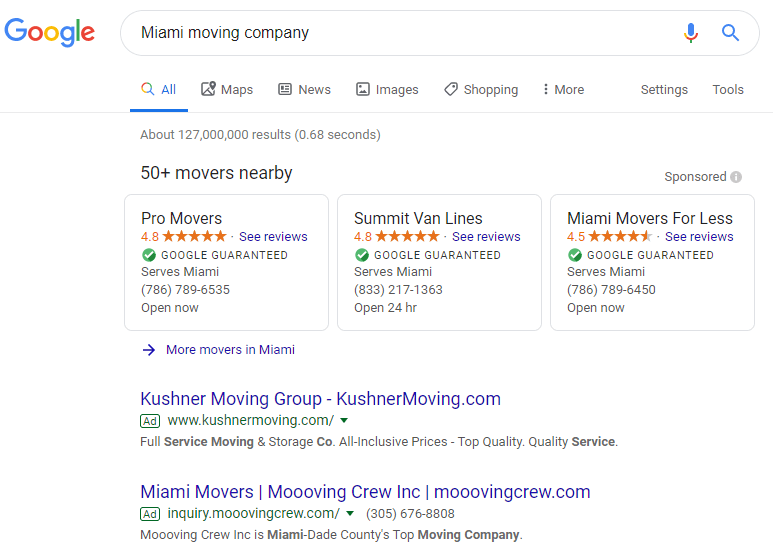The height and width of the screenshot is (559, 773).
Task: Click phone number (833) 217-1363
Action: pyautogui.click(x=398, y=290)
